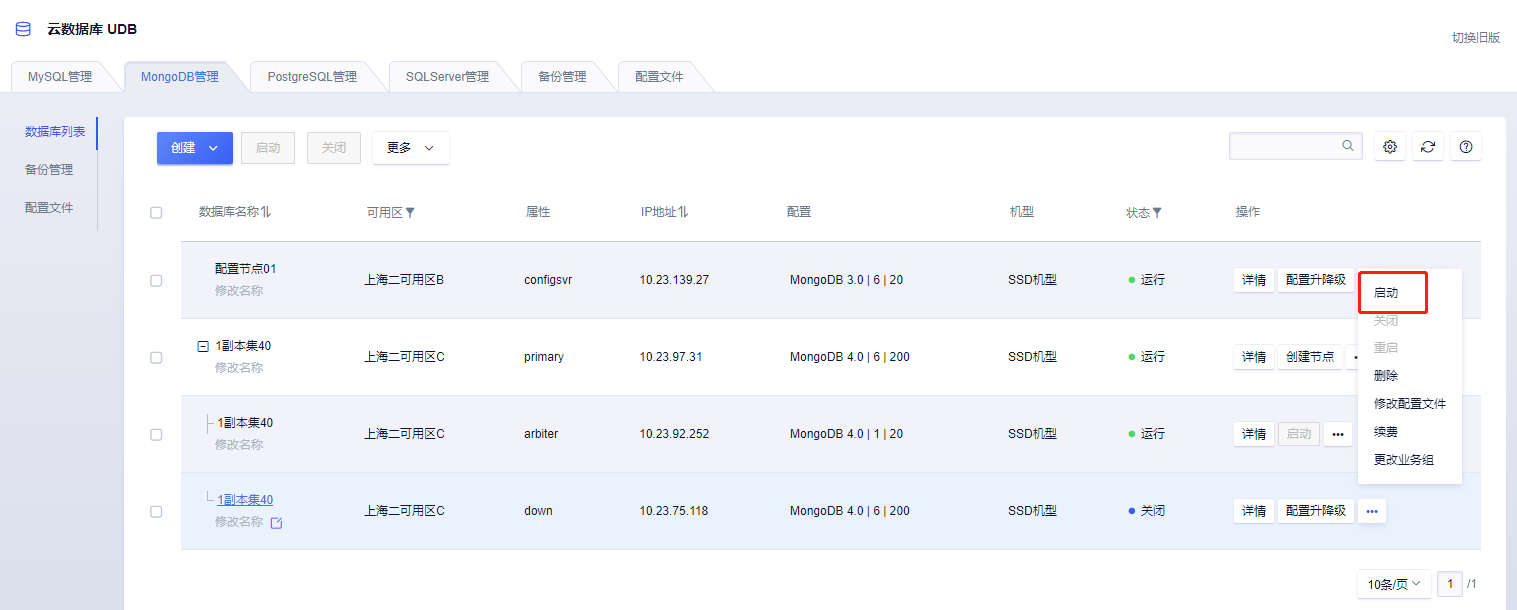Click the 云数据库 UDB logo icon
The height and width of the screenshot is (610, 1517).
[x=22, y=29]
